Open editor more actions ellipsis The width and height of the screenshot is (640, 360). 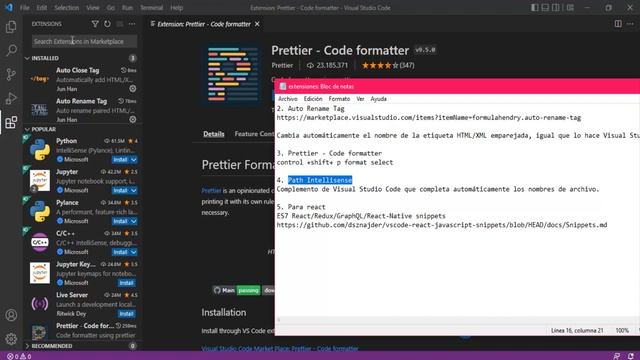tap(631, 24)
